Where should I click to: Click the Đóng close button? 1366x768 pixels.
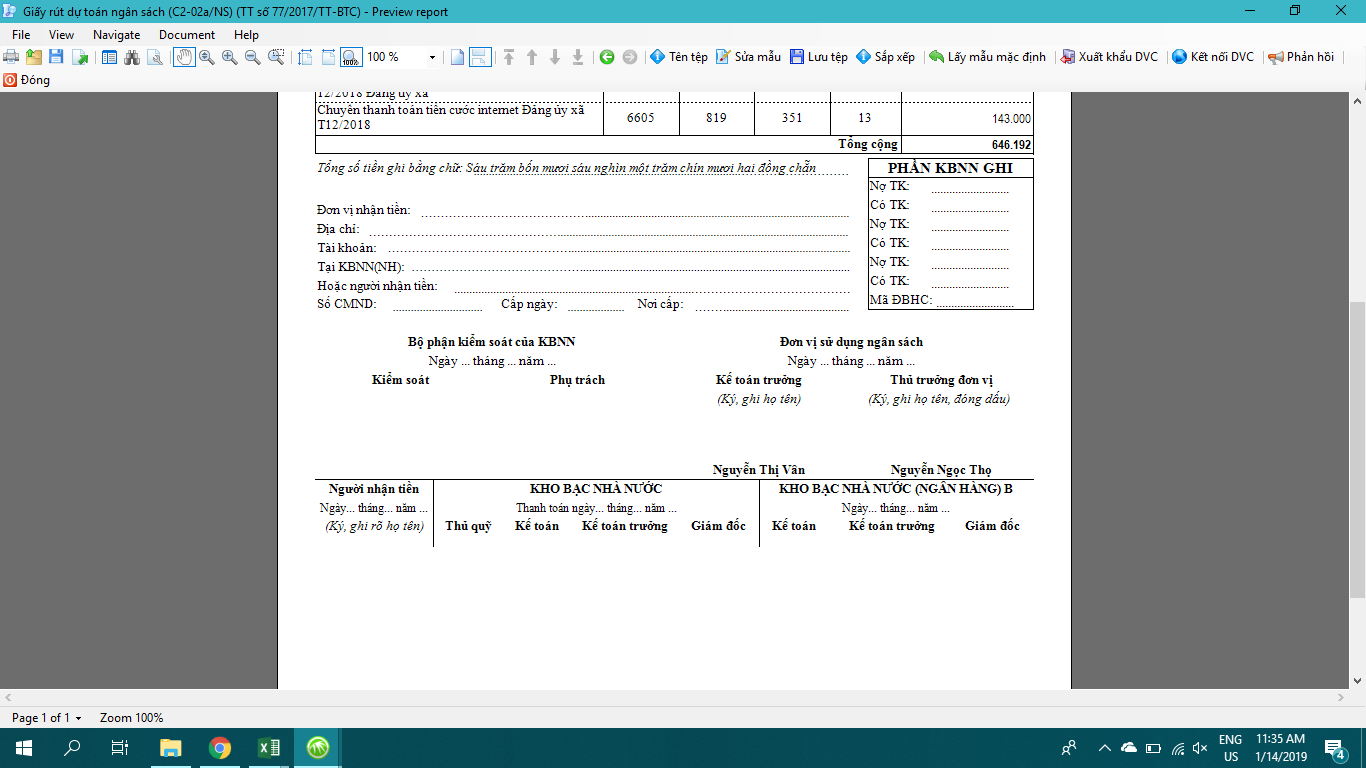point(27,80)
